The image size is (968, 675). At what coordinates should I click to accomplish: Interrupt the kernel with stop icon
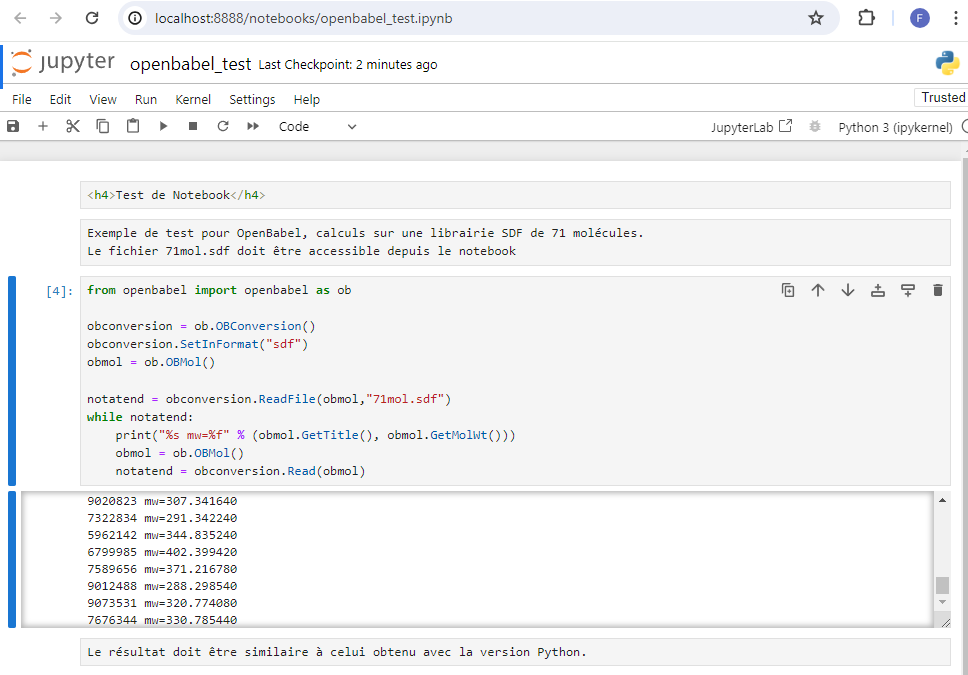coord(193,126)
